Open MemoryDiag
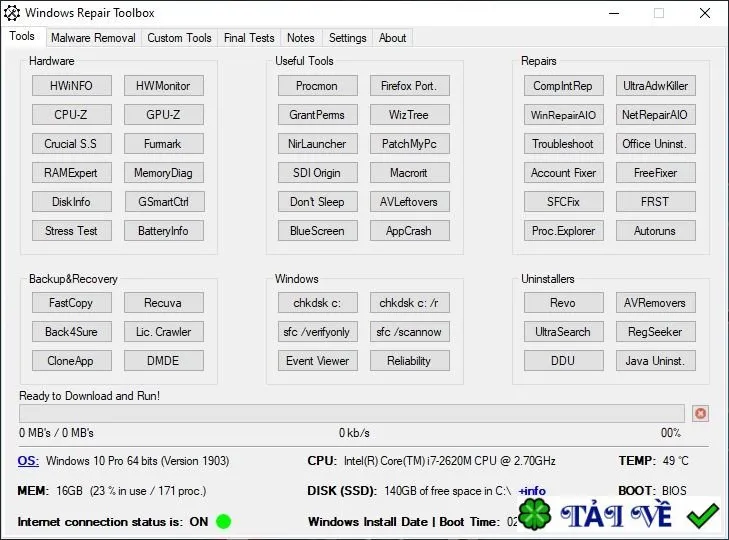This screenshot has width=729, height=540. [164, 173]
